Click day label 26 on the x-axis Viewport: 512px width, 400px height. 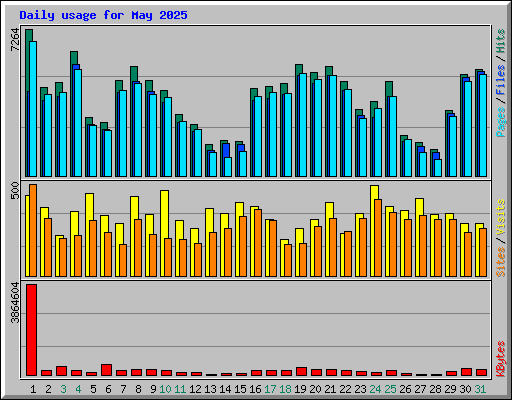[x=405, y=389]
